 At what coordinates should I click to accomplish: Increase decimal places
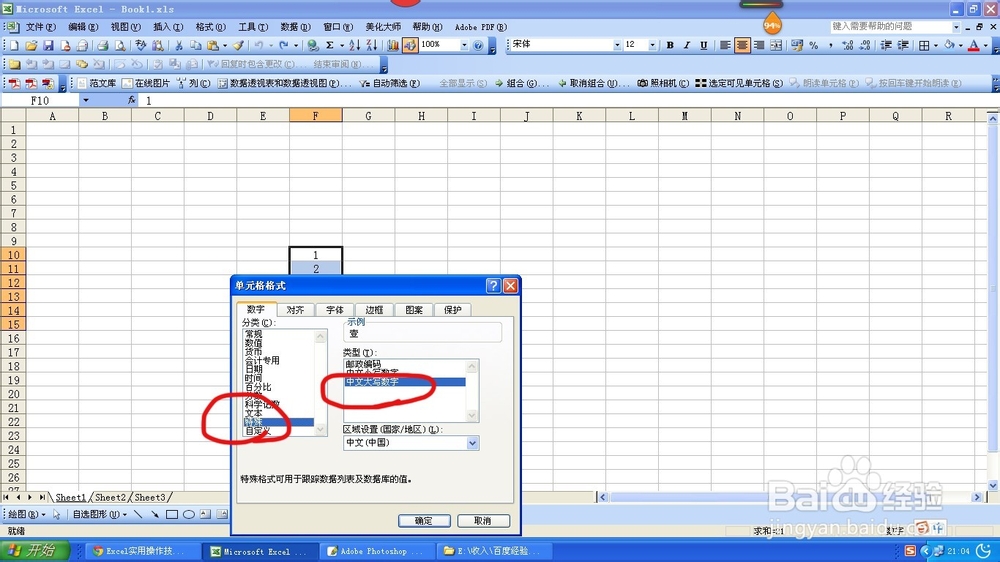pos(848,45)
